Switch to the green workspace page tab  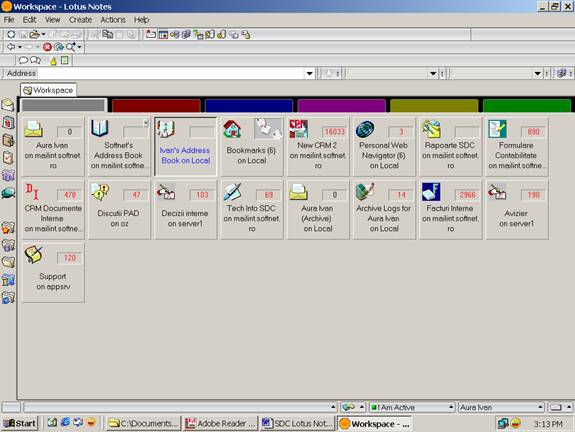527,106
